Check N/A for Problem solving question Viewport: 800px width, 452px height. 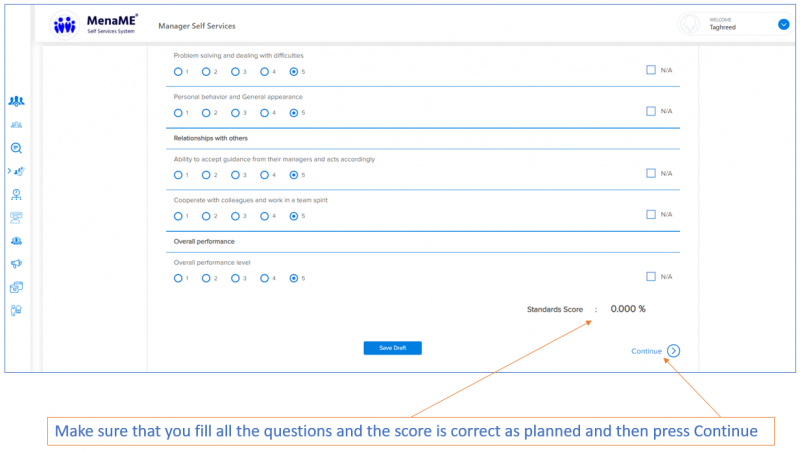651,70
